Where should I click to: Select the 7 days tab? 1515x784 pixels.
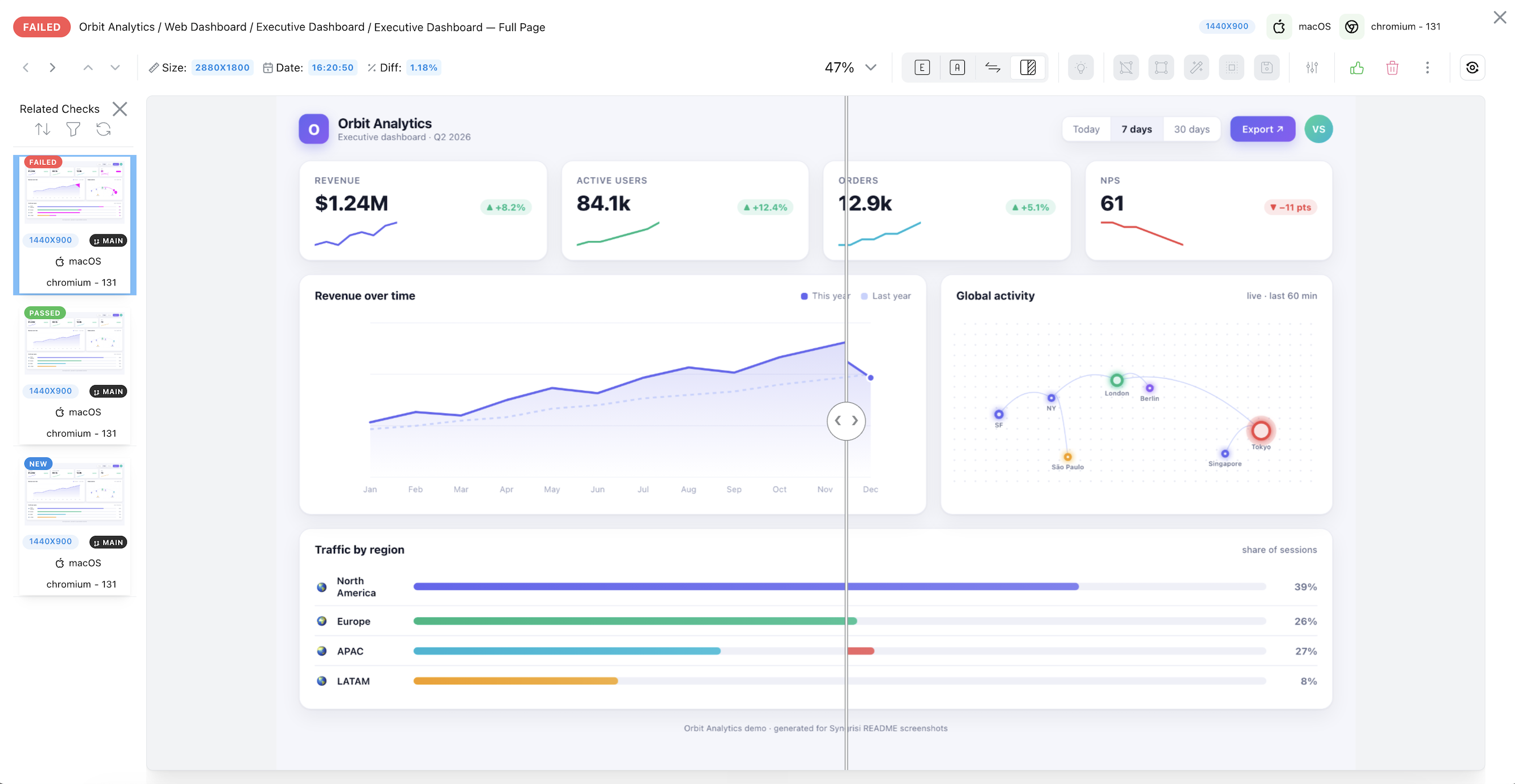[1137, 129]
